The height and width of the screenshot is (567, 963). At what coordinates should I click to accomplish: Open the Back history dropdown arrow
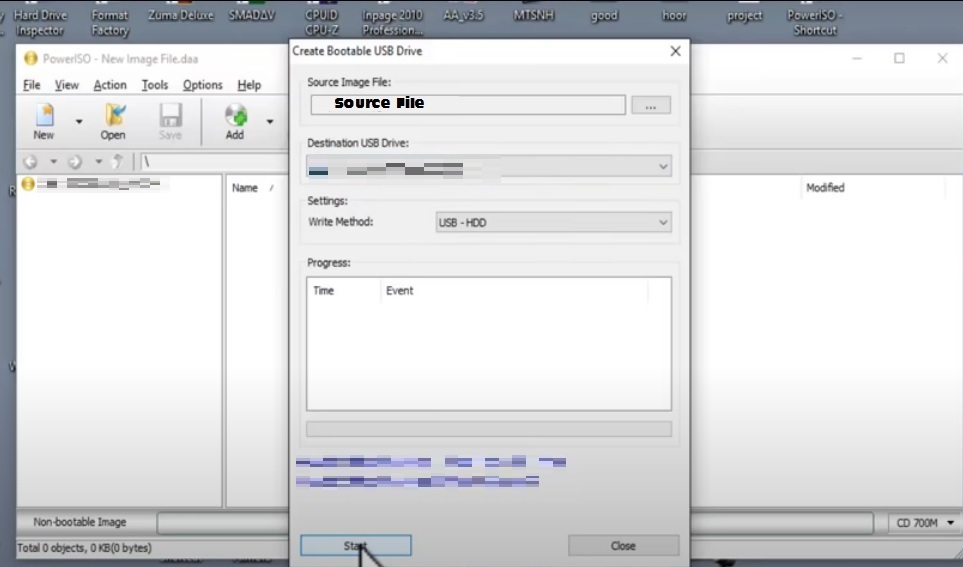pos(53,162)
